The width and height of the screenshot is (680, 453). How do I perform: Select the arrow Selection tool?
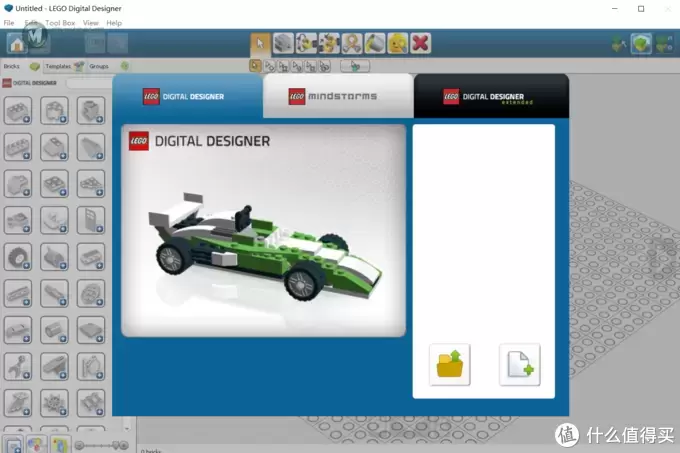point(260,43)
